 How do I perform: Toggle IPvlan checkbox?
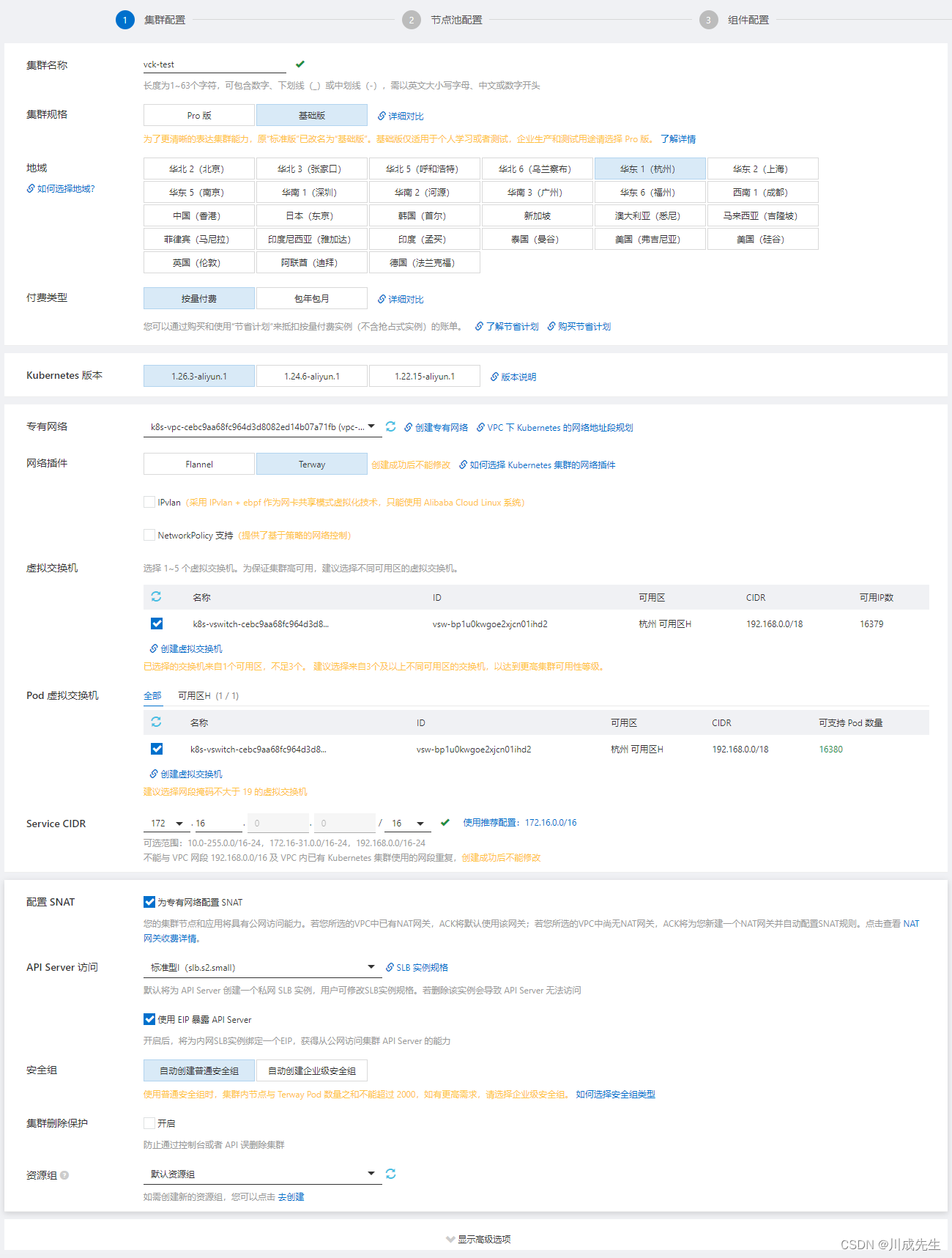pos(149,502)
